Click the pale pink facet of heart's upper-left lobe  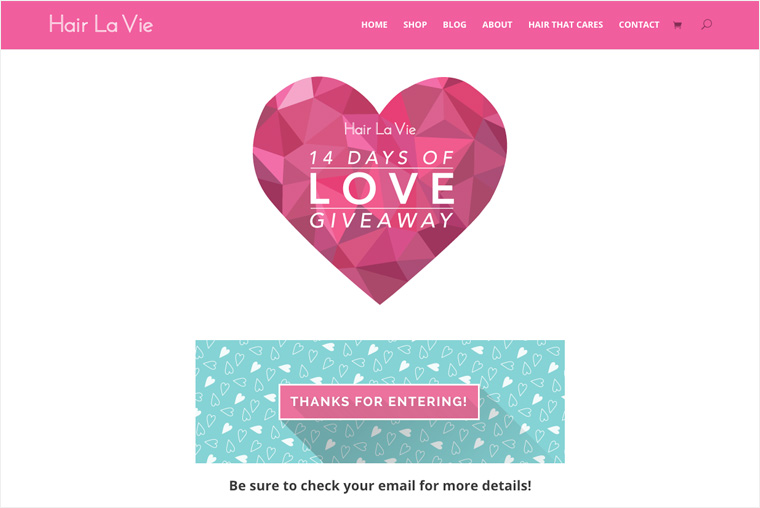coord(295,92)
